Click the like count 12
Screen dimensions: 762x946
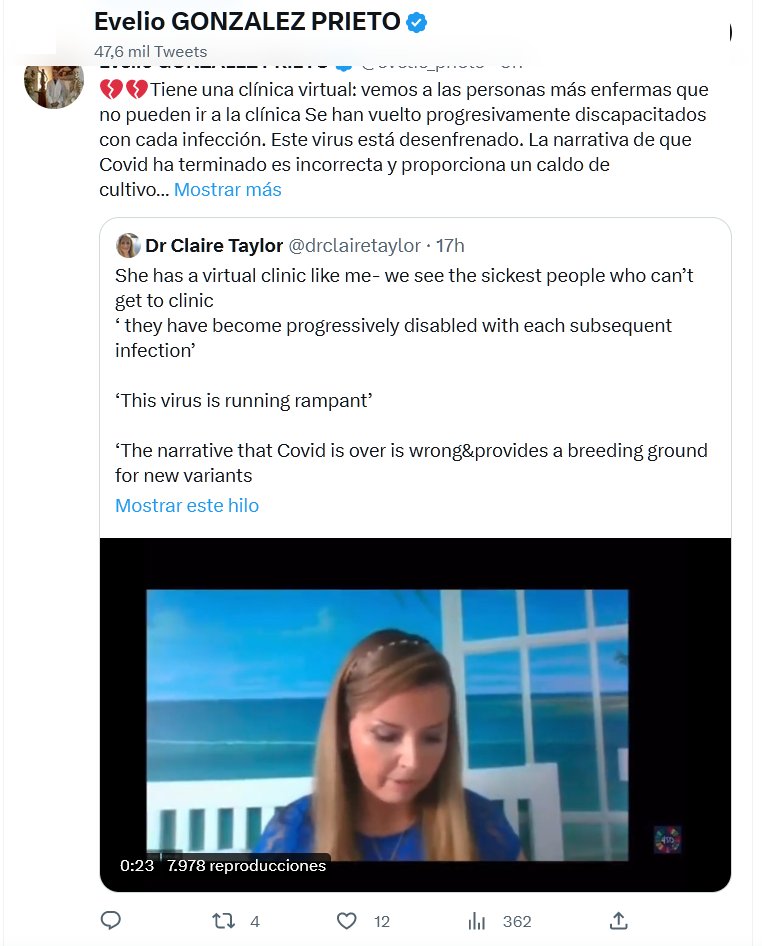pyautogui.click(x=381, y=922)
